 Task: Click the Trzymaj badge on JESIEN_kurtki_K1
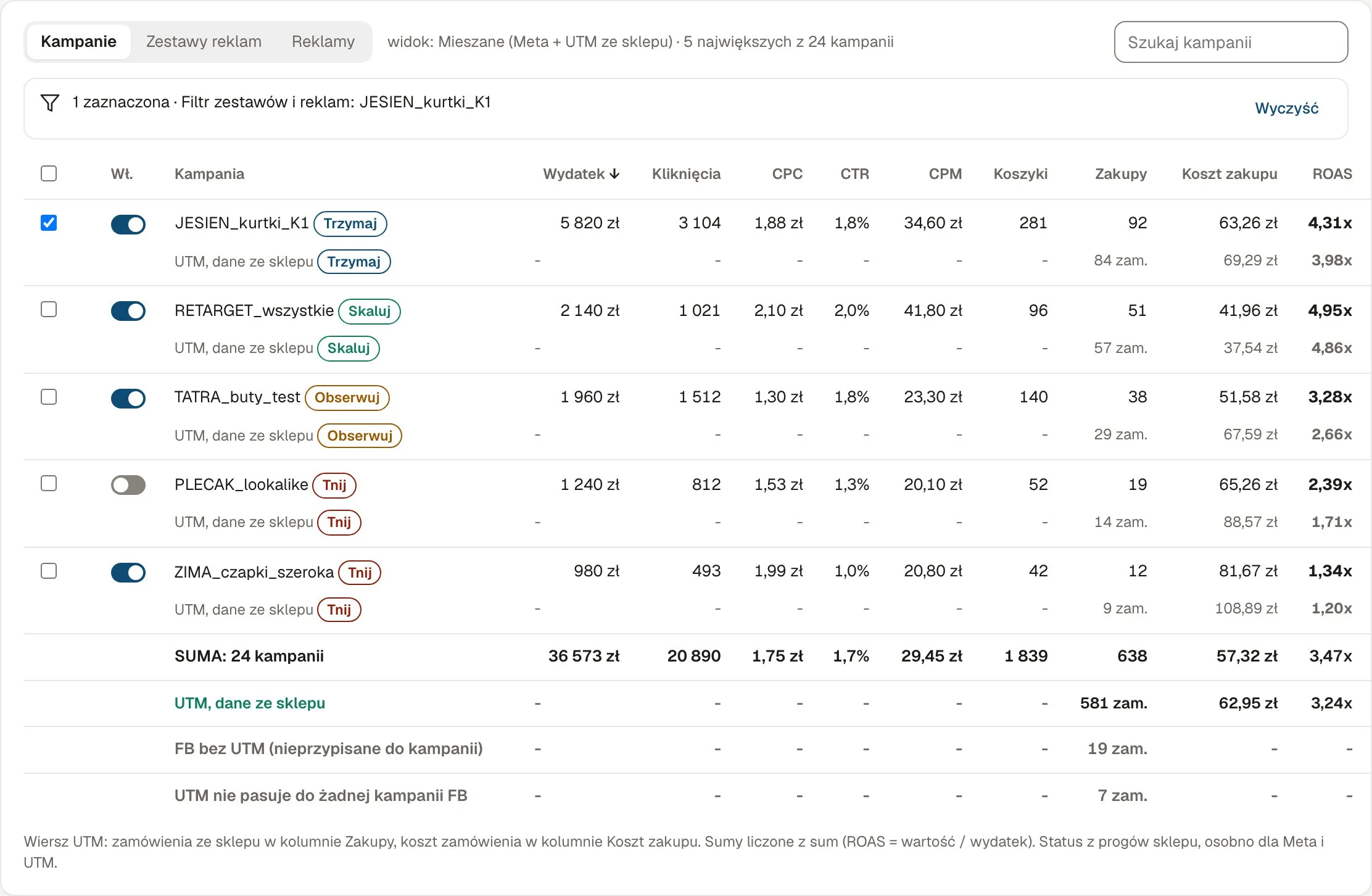pos(350,223)
